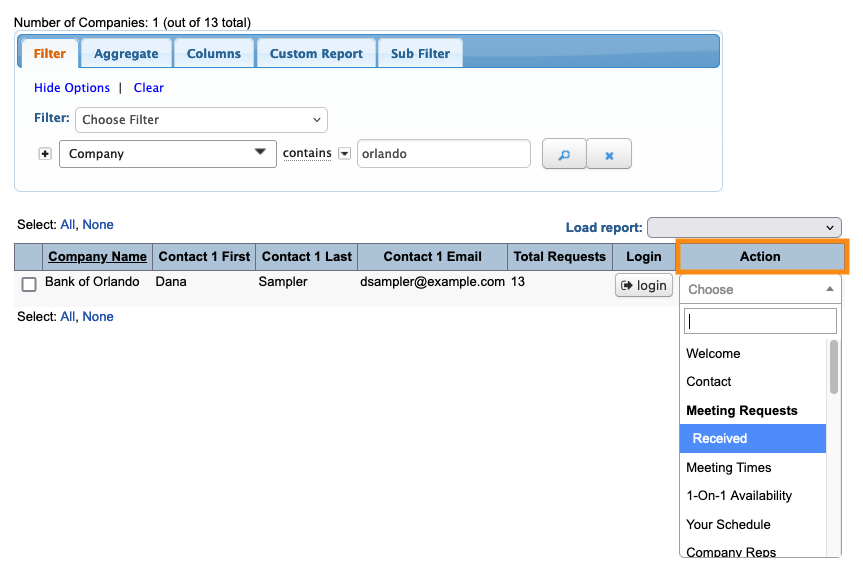This screenshot has width=863, height=579.
Task: Click the Hide Options link
Action: coord(72,88)
